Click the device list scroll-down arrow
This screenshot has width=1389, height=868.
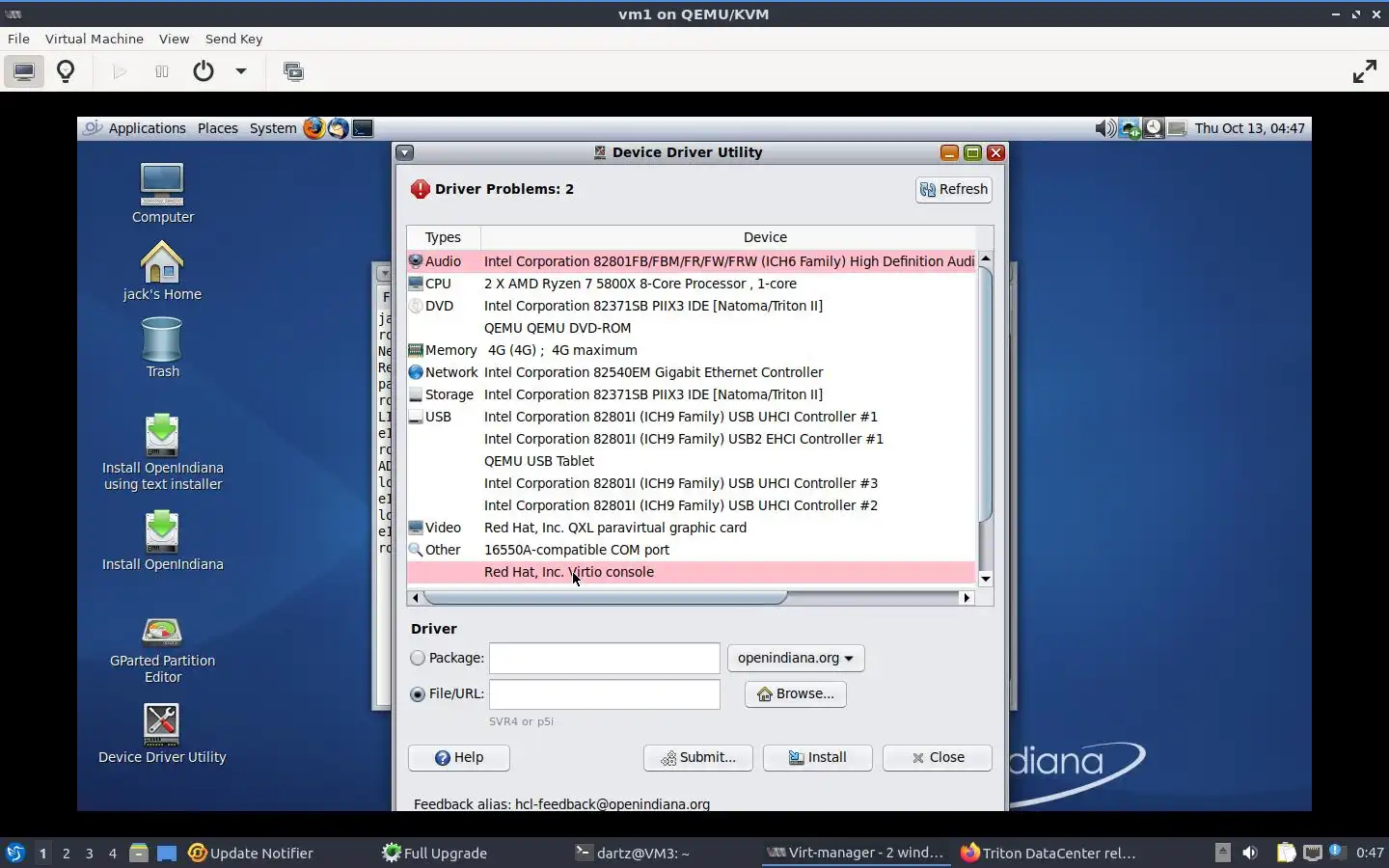coord(985,579)
